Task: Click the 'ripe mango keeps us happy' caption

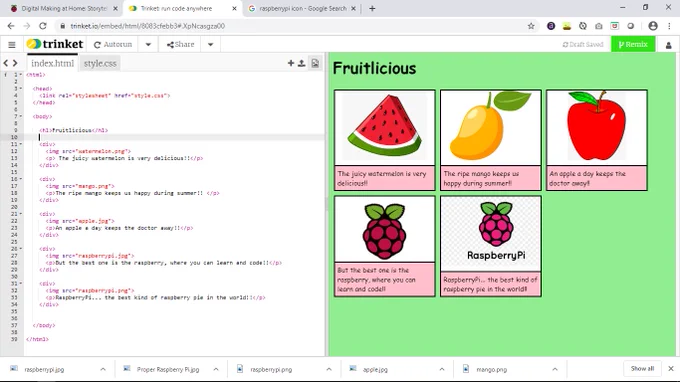Action: pyautogui.click(x=481, y=178)
